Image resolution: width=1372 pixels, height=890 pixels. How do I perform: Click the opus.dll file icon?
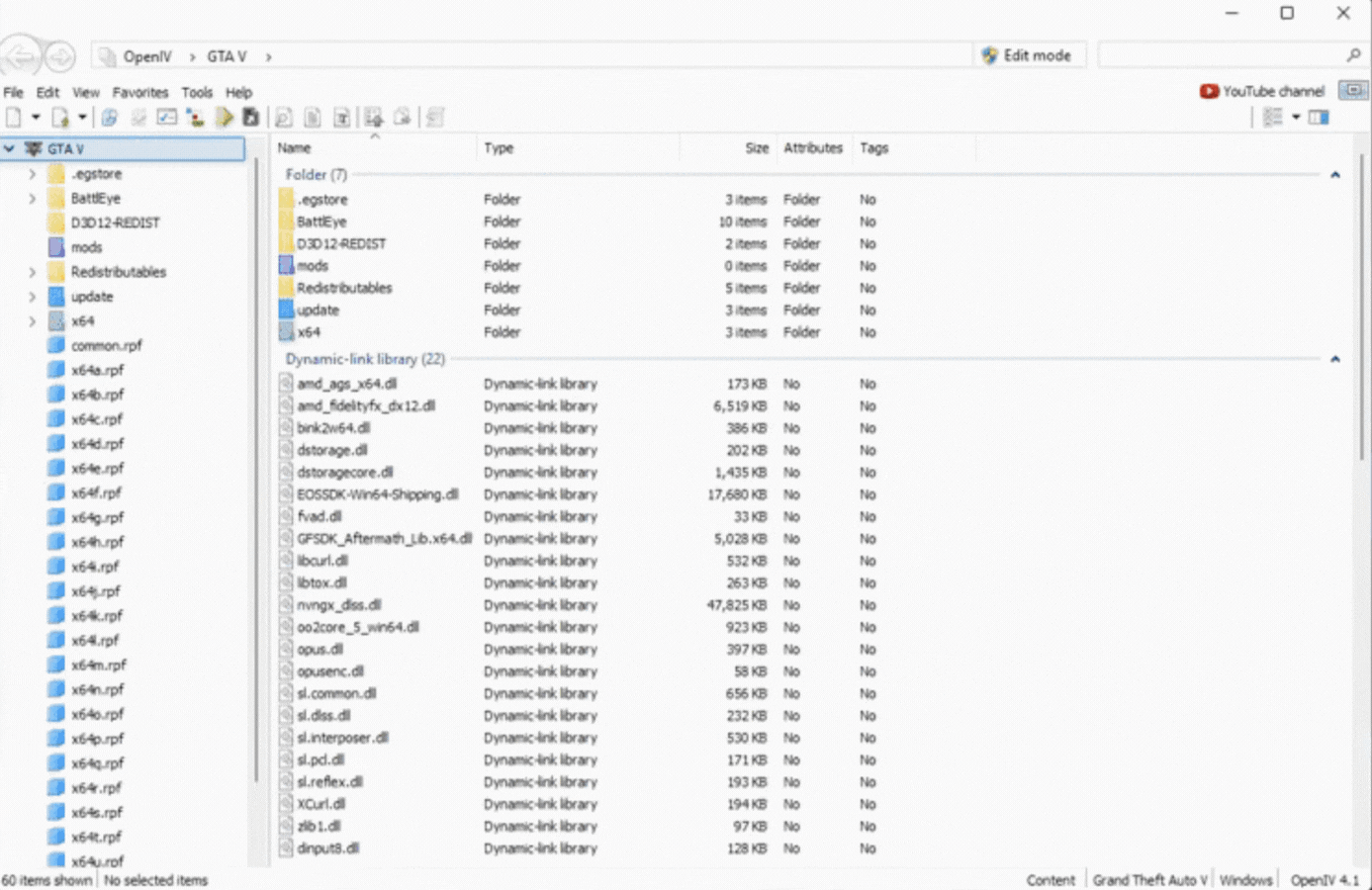click(286, 650)
